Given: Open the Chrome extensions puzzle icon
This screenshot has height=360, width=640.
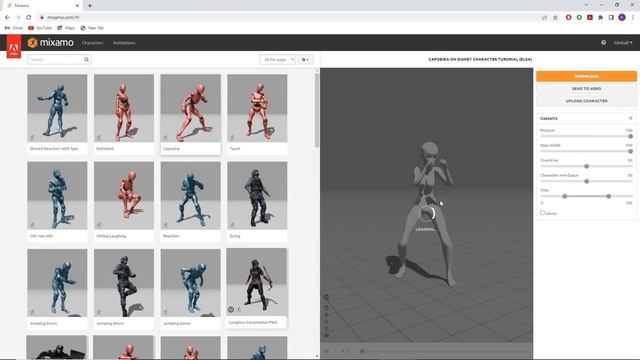Looking at the screenshot, I should tap(600, 18).
